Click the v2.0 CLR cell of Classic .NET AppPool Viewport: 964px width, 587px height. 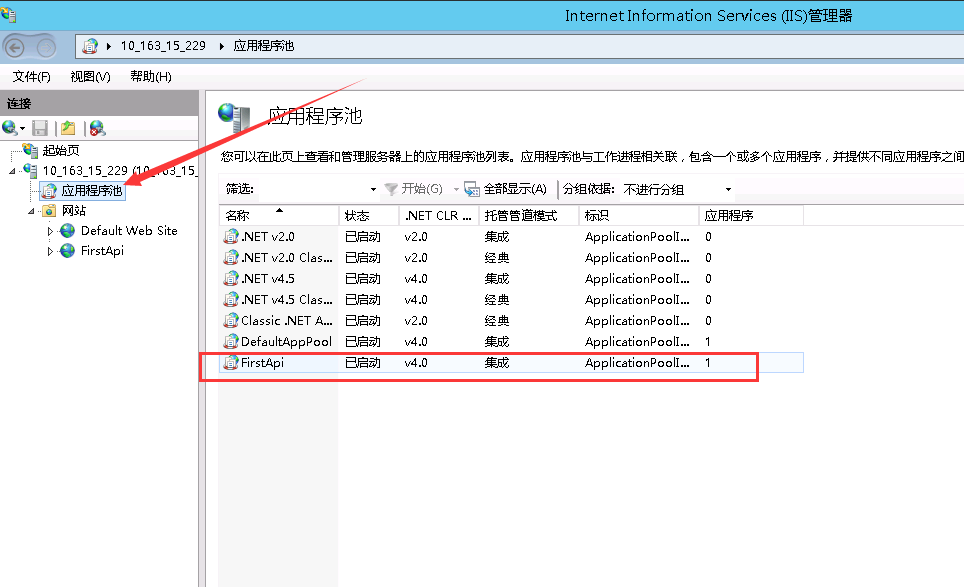tap(416, 320)
